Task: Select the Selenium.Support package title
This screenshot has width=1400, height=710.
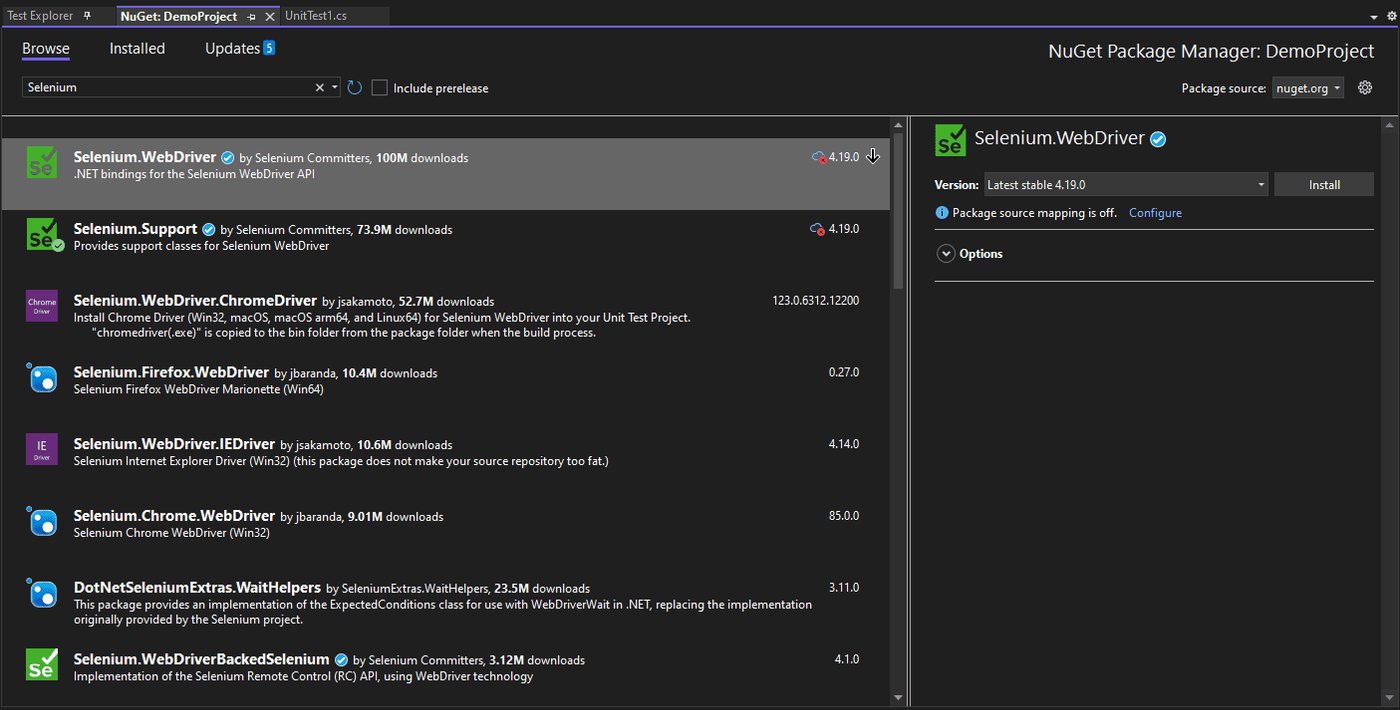Action: click(x=135, y=229)
